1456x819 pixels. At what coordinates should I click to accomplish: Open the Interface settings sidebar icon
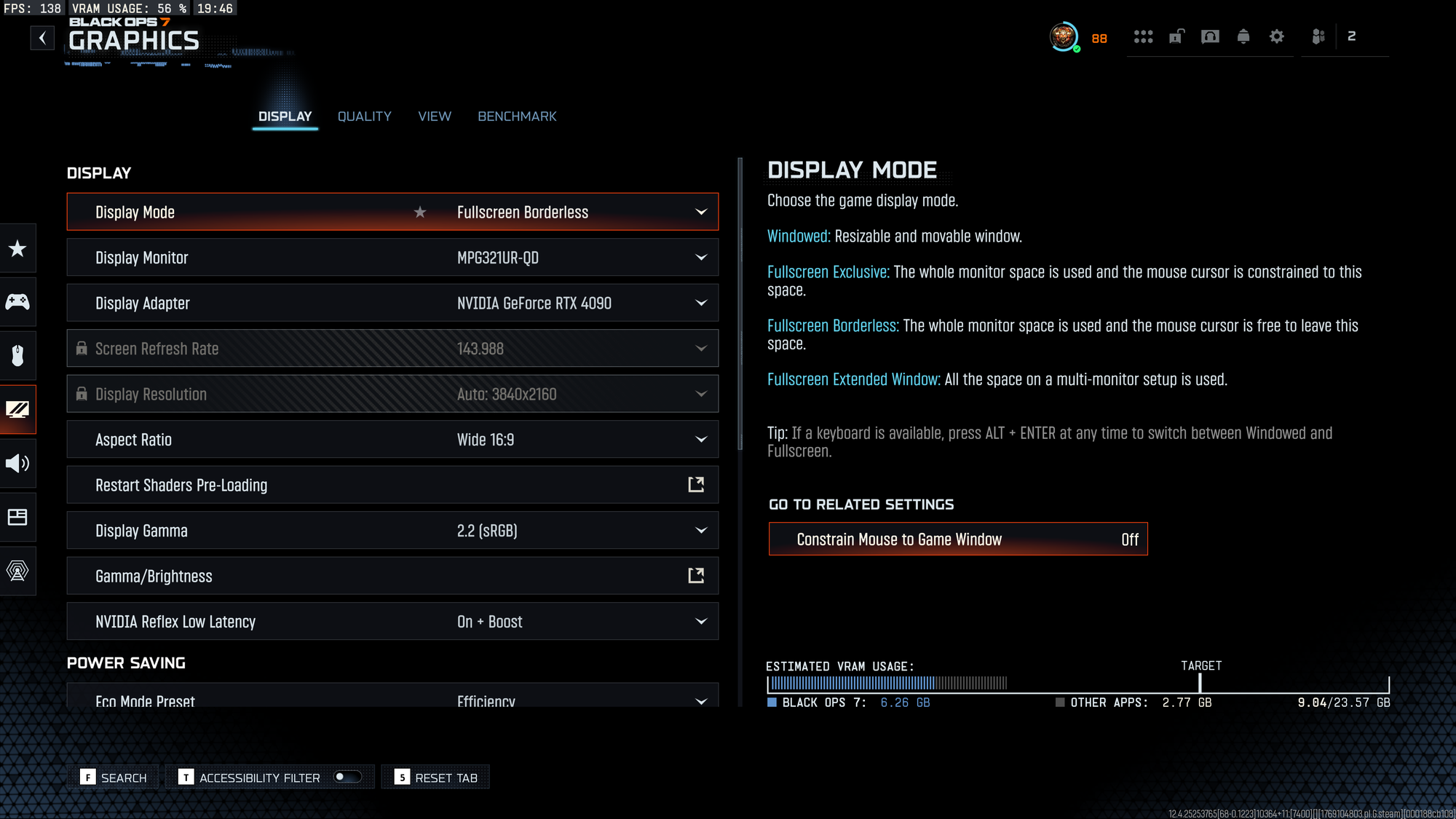tap(17, 517)
